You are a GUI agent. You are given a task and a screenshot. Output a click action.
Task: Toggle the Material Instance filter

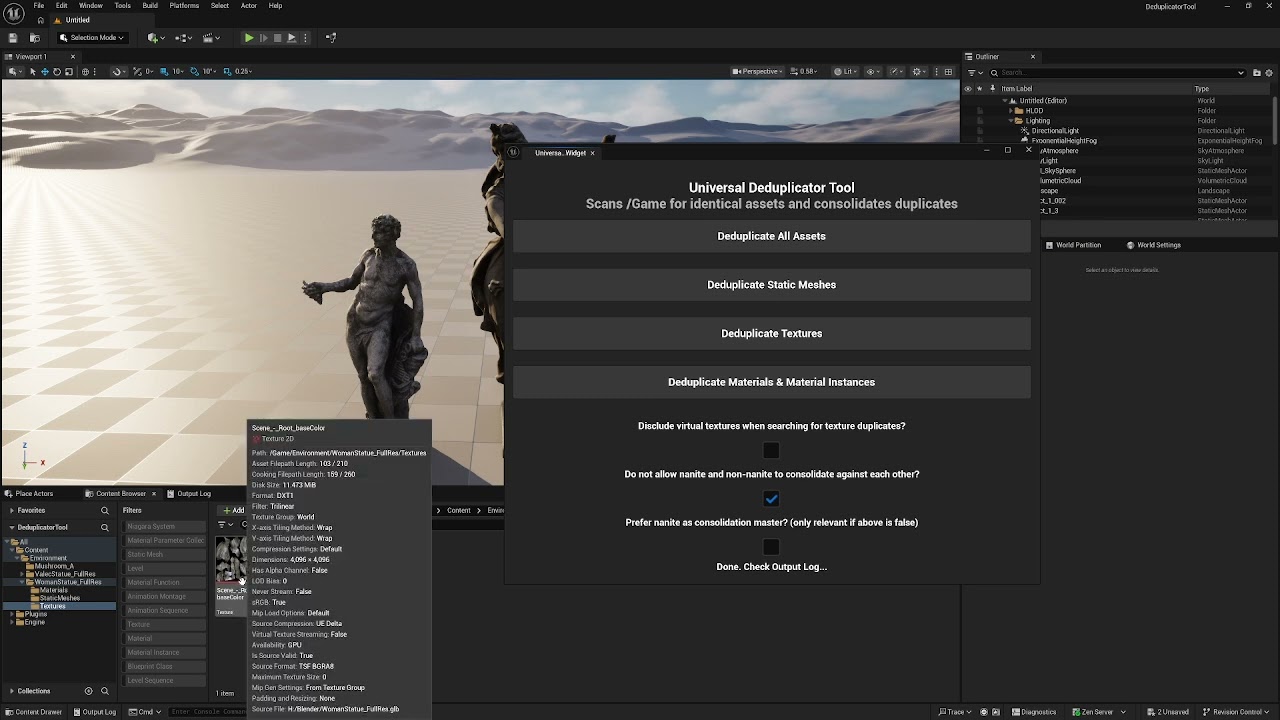(165, 652)
